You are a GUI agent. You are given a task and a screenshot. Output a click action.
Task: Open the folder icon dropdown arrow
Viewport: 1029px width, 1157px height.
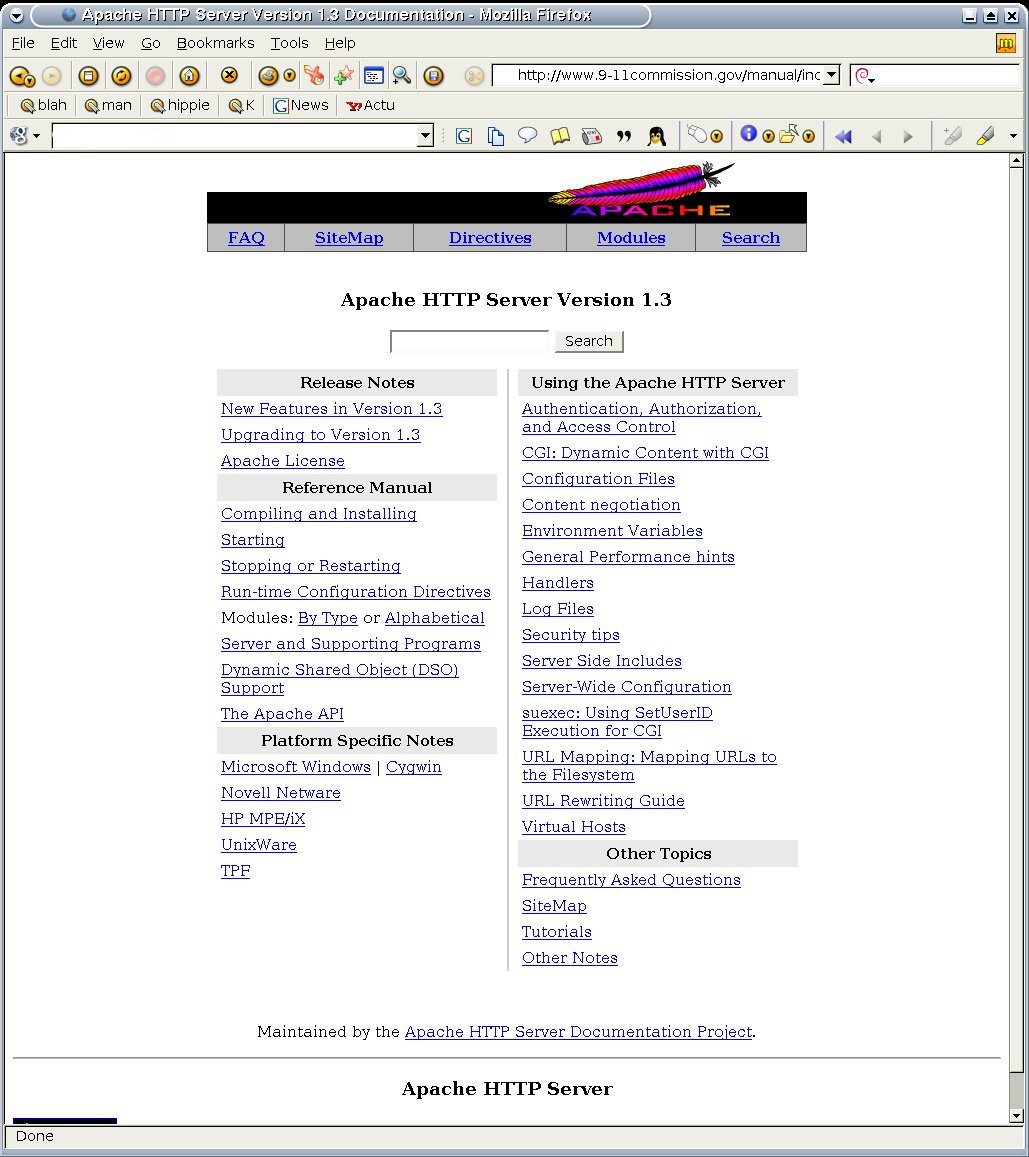pos(808,137)
